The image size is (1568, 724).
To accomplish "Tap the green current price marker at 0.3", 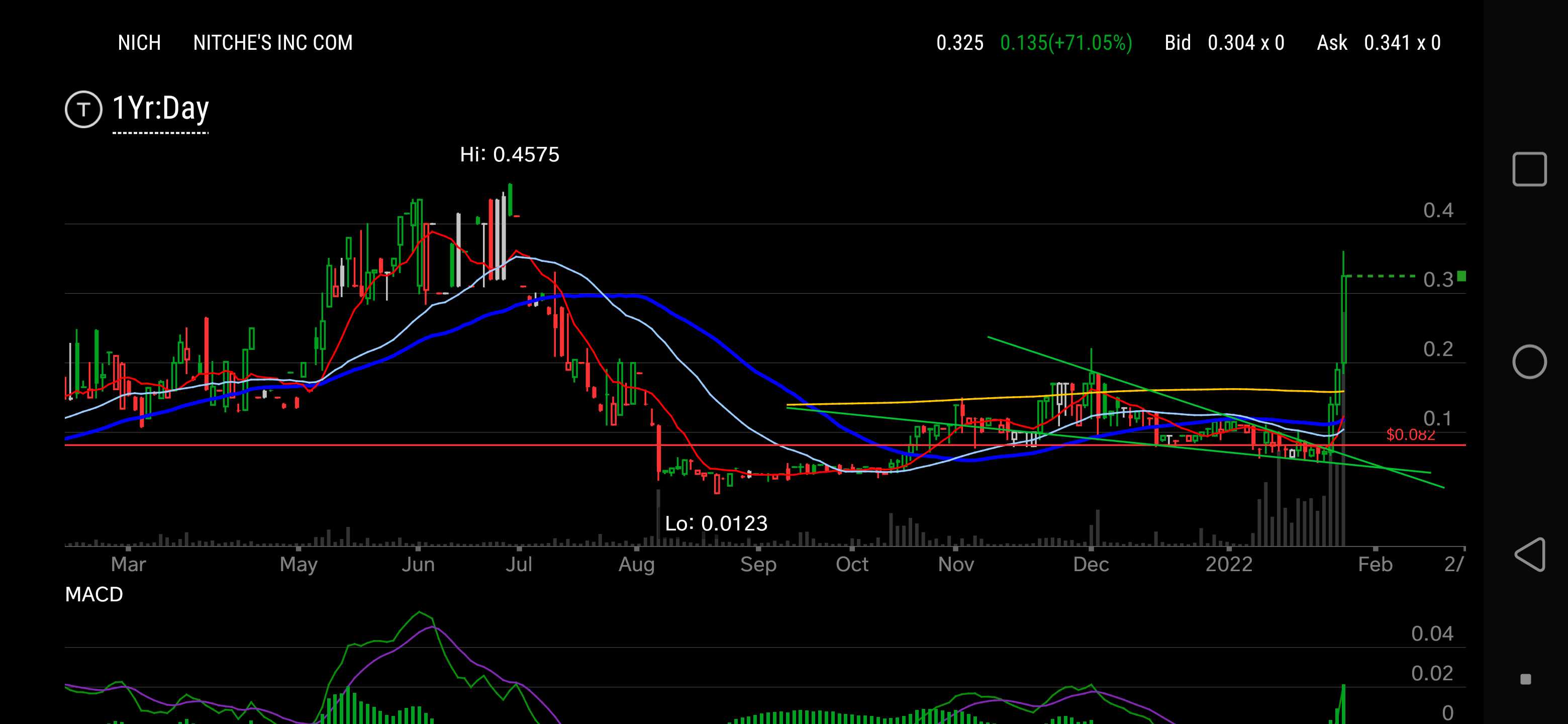I will point(1462,277).
